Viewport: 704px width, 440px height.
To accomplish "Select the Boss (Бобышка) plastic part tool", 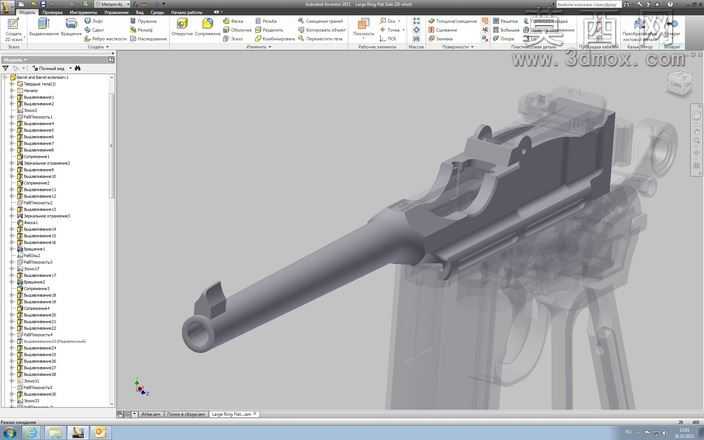I will pos(506,30).
